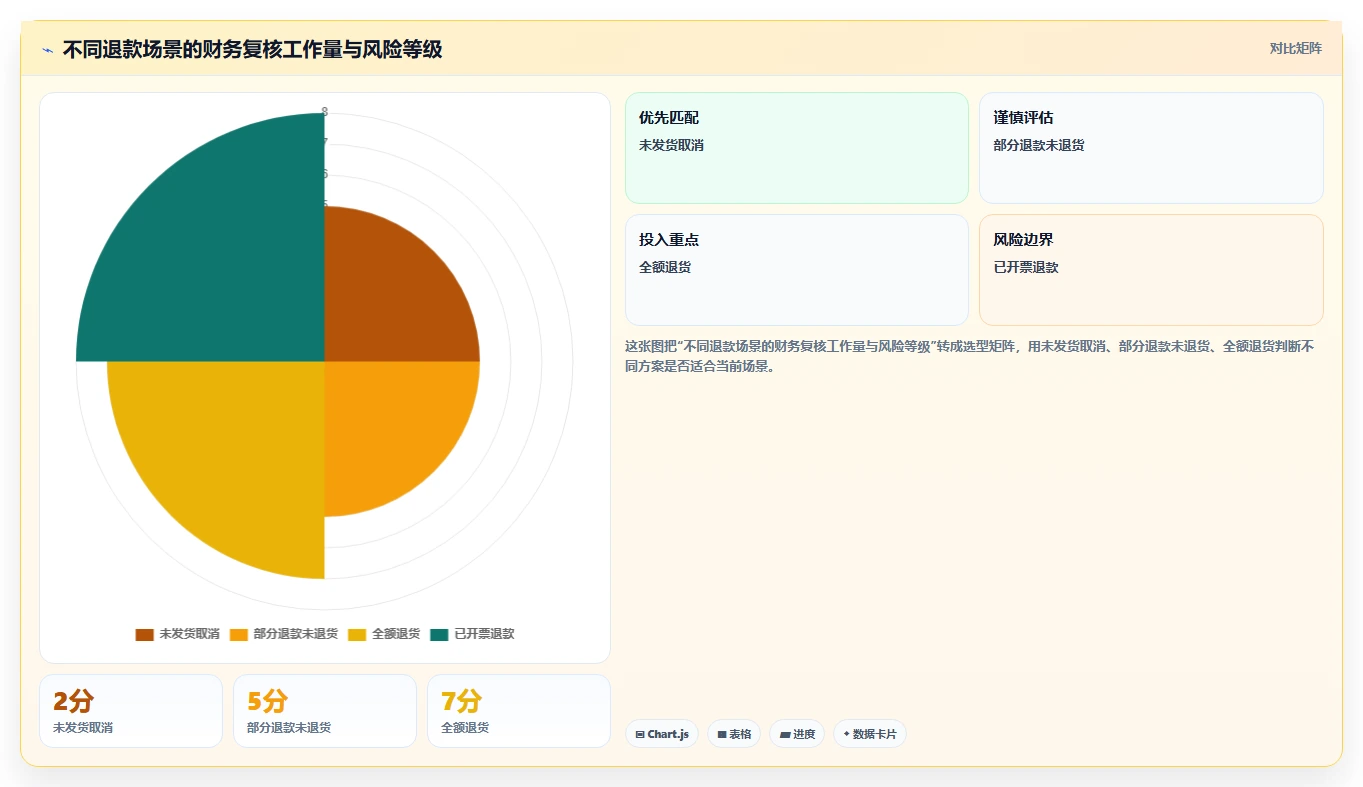Click the 进度 tag
Screen dimensions: 1363x787
coord(797,734)
